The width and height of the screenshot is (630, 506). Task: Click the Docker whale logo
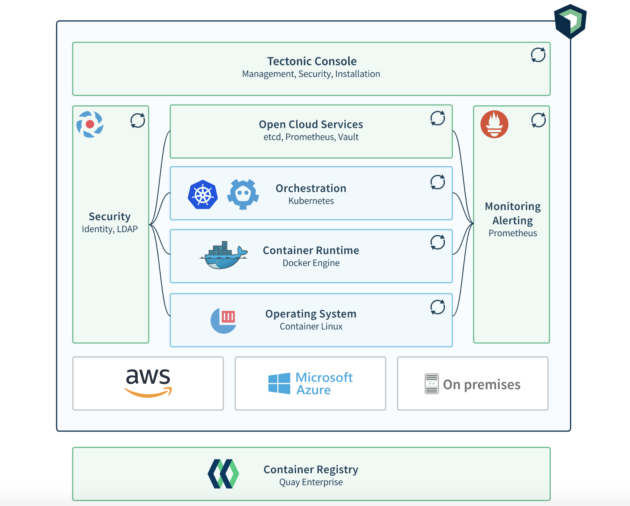[224, 255]
